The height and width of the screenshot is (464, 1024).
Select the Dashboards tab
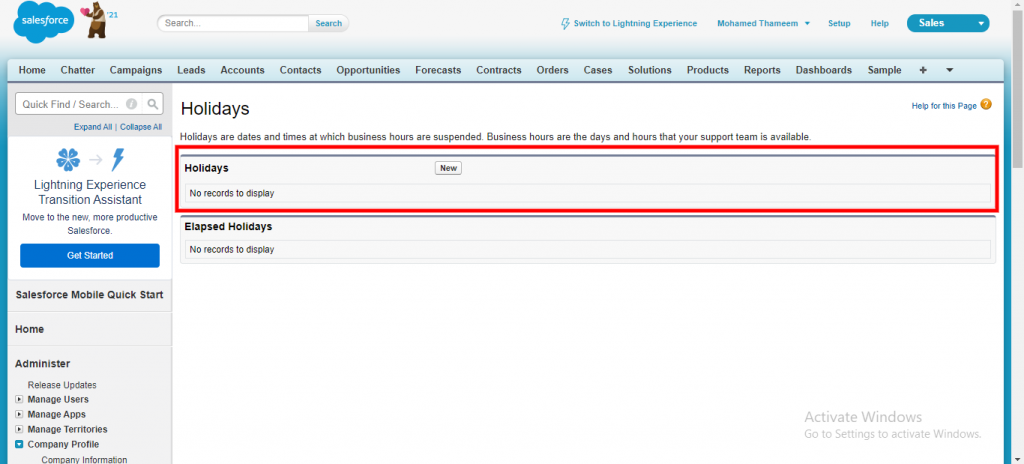(824, 70)
